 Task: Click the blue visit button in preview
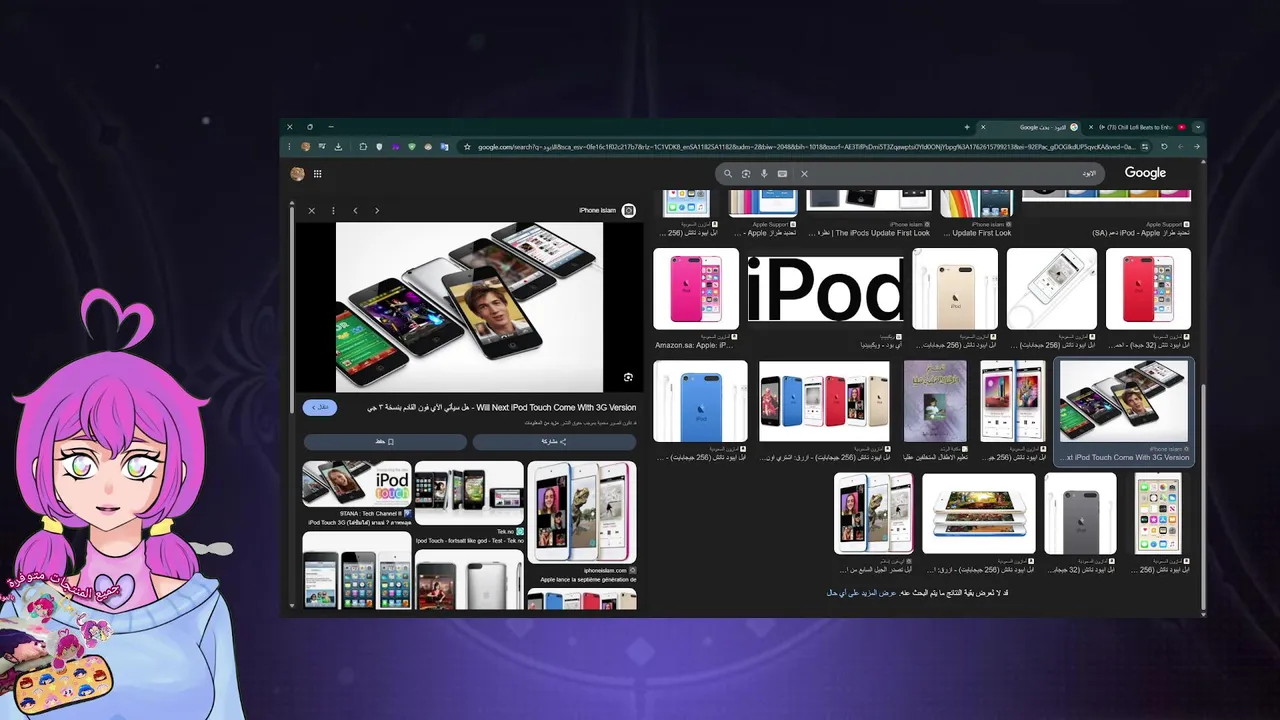[x=320, y=407]
